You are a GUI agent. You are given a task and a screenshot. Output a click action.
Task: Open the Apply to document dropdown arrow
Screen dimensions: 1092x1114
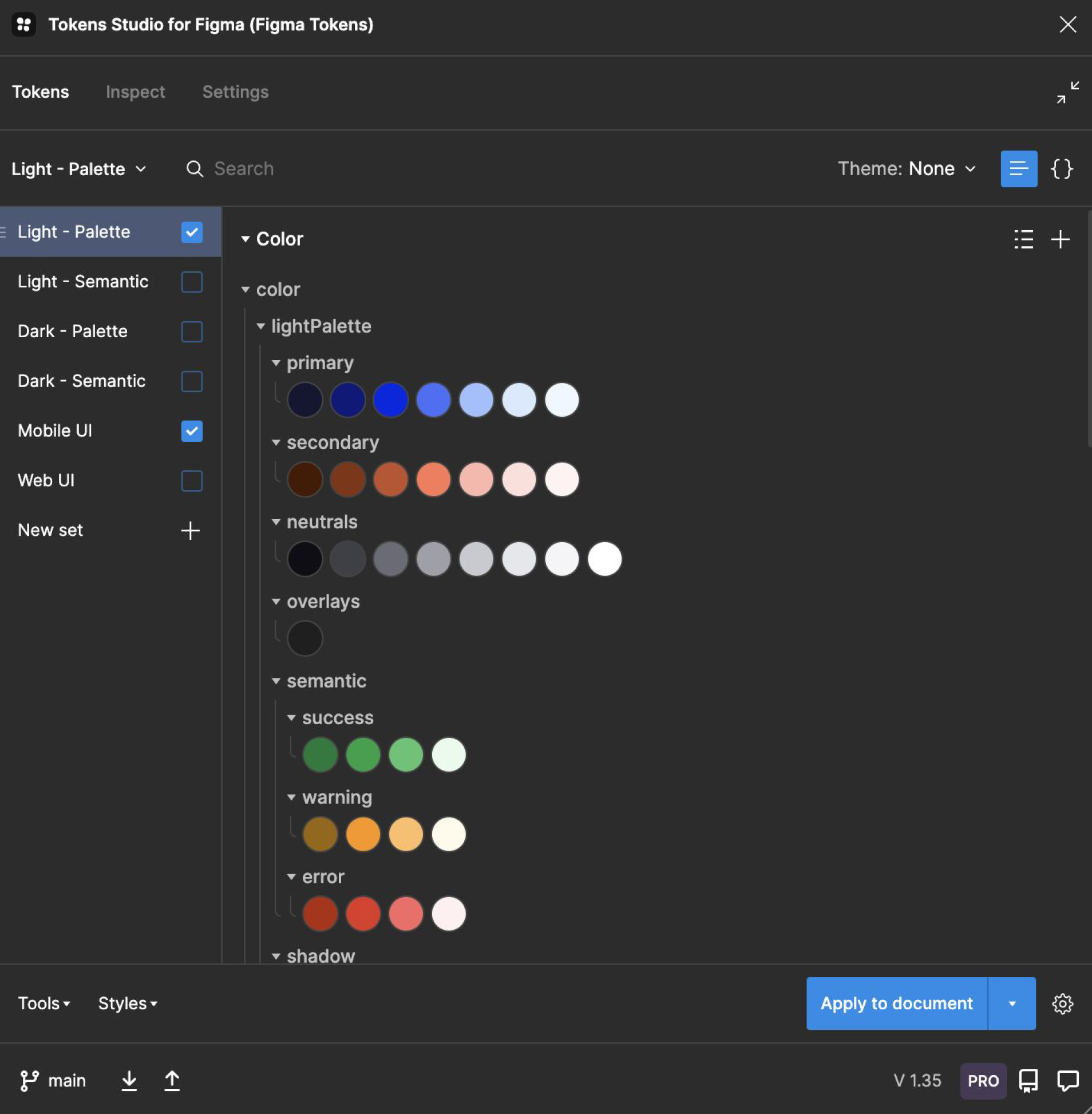[1012, 1004]
